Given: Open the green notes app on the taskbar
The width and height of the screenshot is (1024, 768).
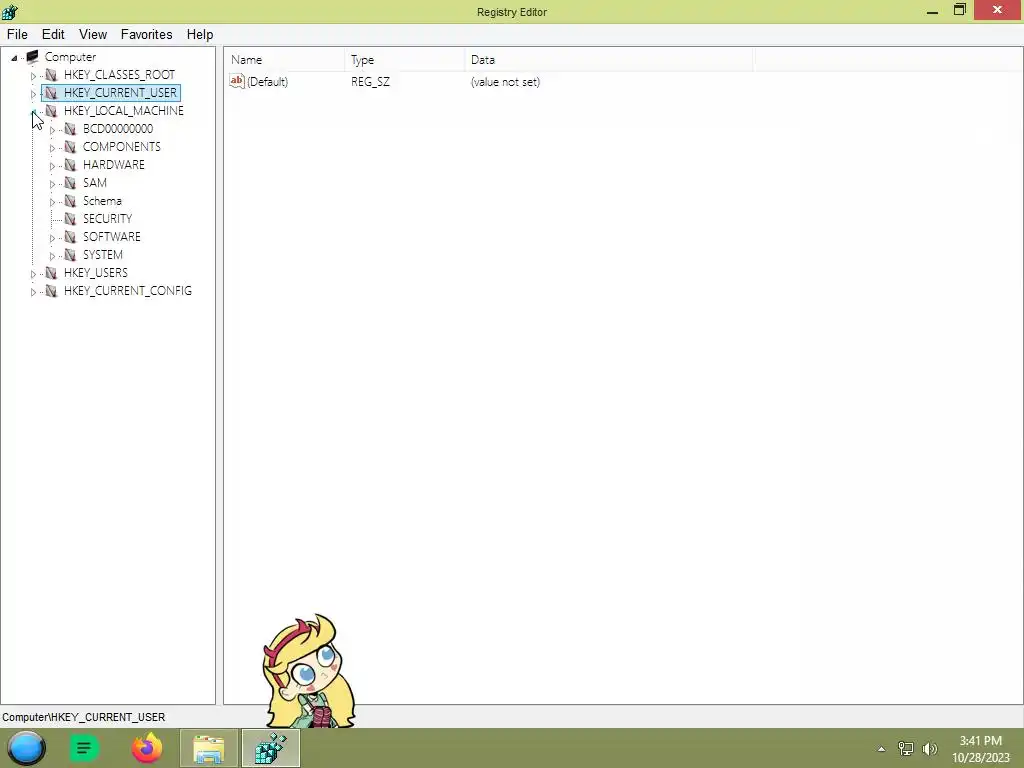Looking at the screenshot, I should click(84, 748).
